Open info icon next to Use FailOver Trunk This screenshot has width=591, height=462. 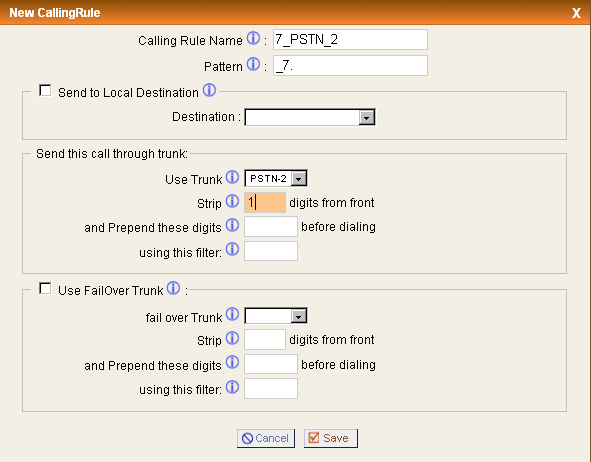[x=173, y=288]
